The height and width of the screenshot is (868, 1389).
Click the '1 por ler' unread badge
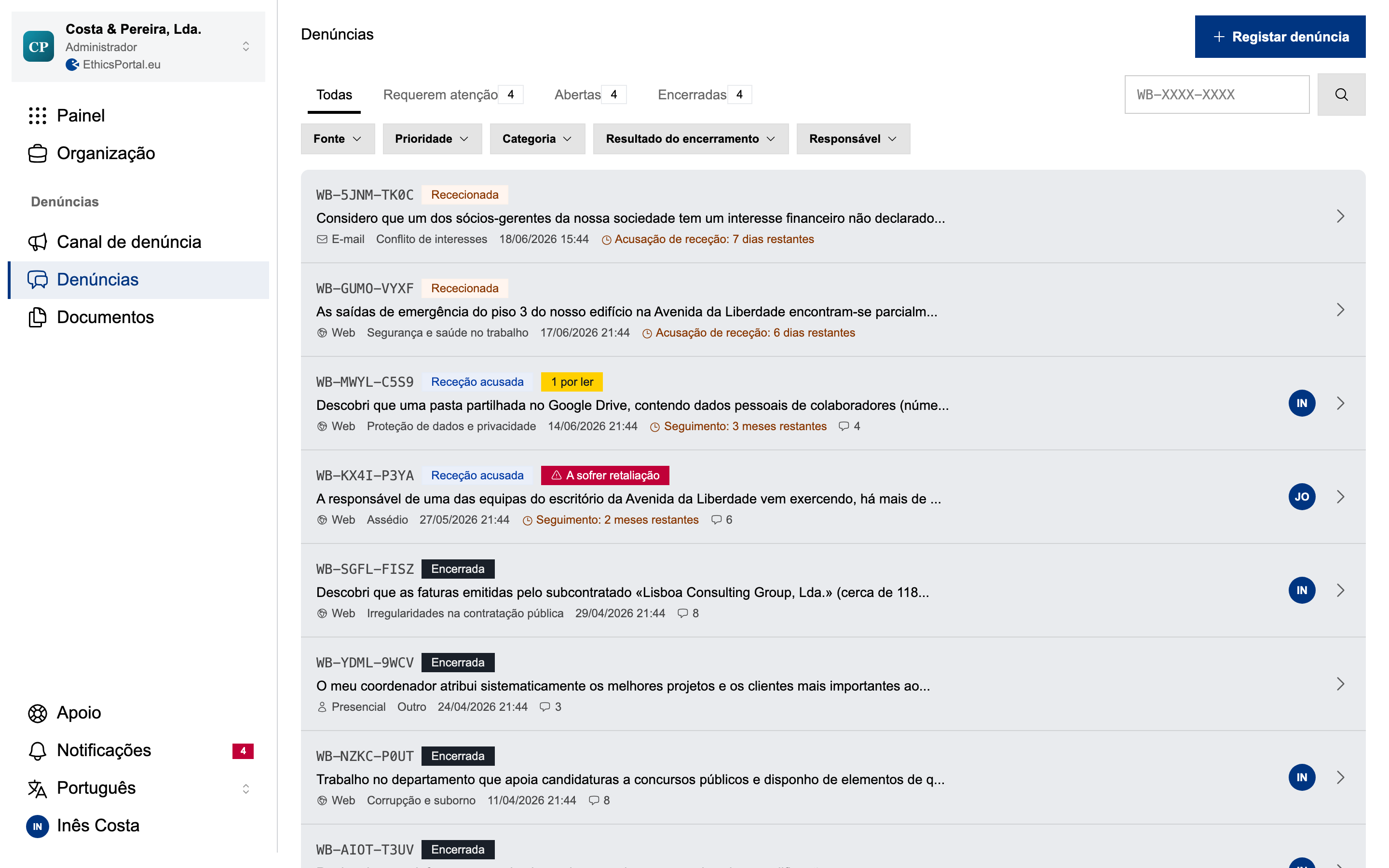coord(572,382)
